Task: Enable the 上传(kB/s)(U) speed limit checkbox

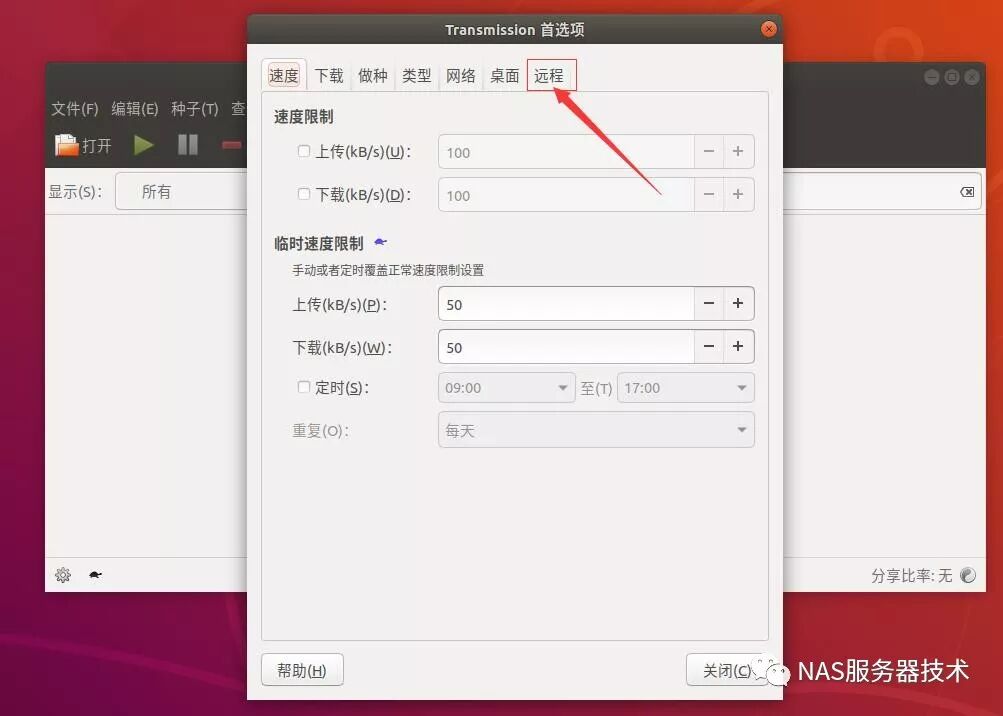Action: pyautogui.click(x=302, y=151)
